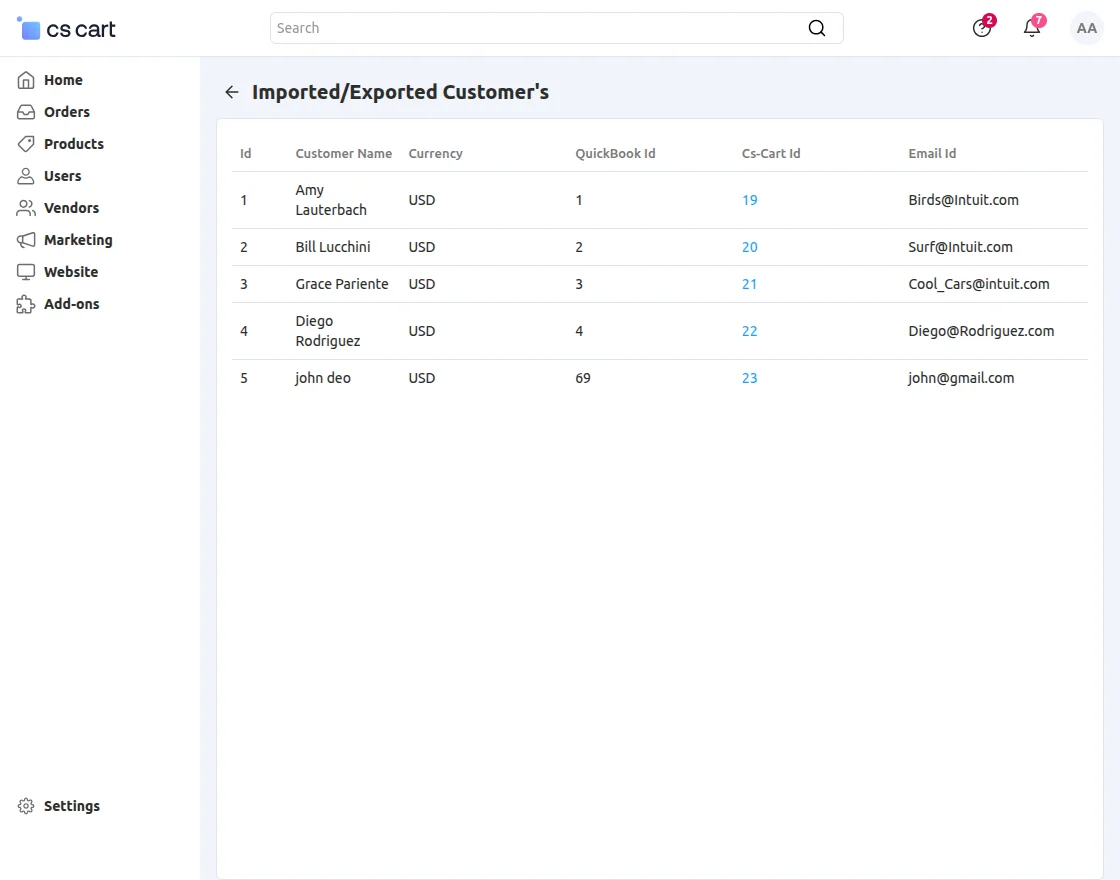This screenshot has width=1120, height=880.
Task: Click the Settings gear icon in the sidebar
Action: pyautogui.click(x=26, y=806)
